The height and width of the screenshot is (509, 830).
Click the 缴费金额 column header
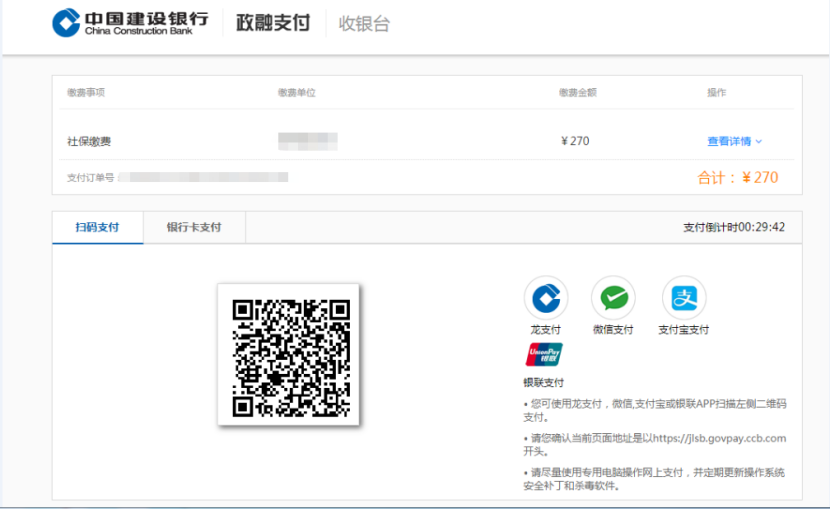coord(578,93)
